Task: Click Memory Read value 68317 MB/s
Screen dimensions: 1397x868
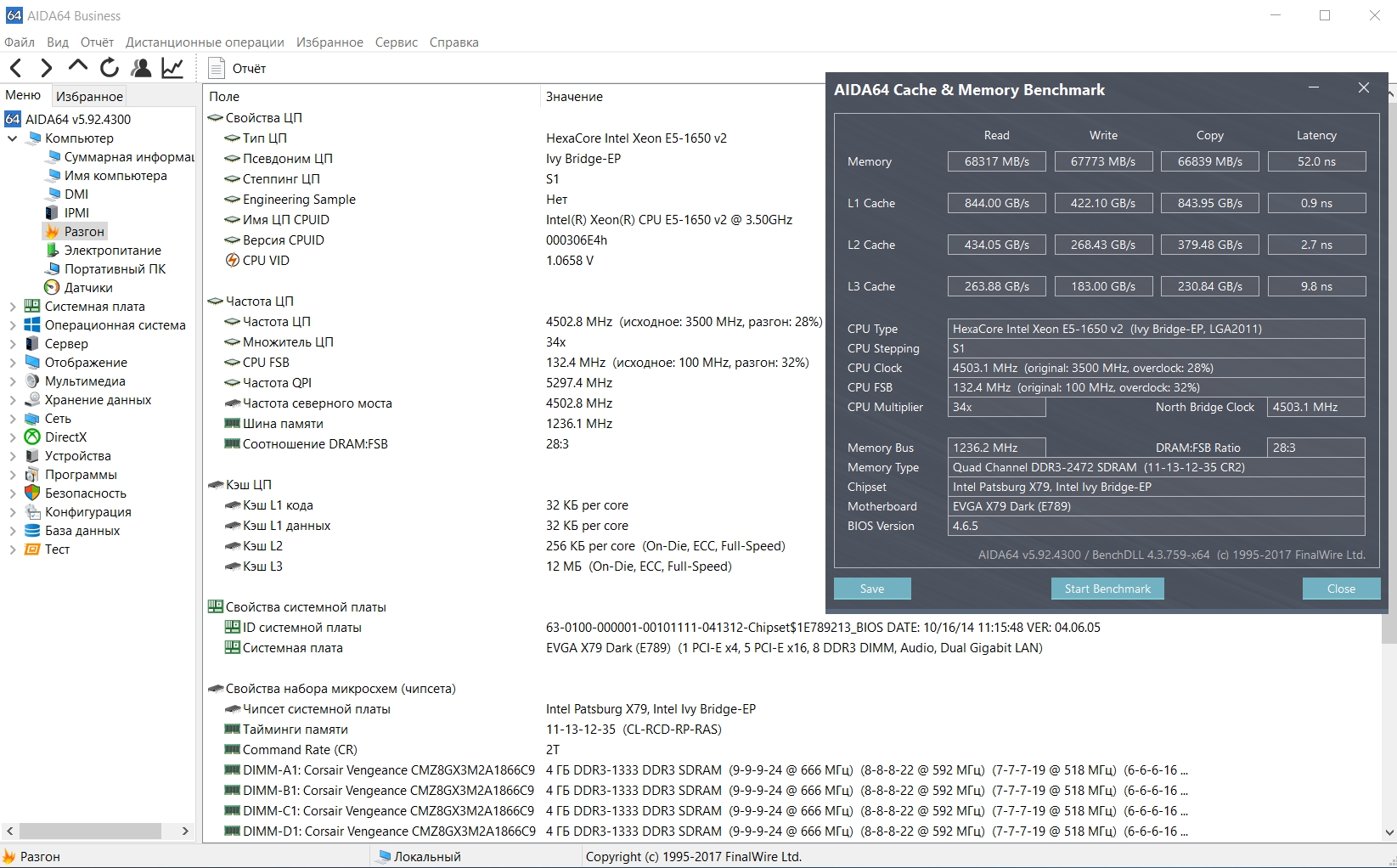Action: (x=996, y=161)
